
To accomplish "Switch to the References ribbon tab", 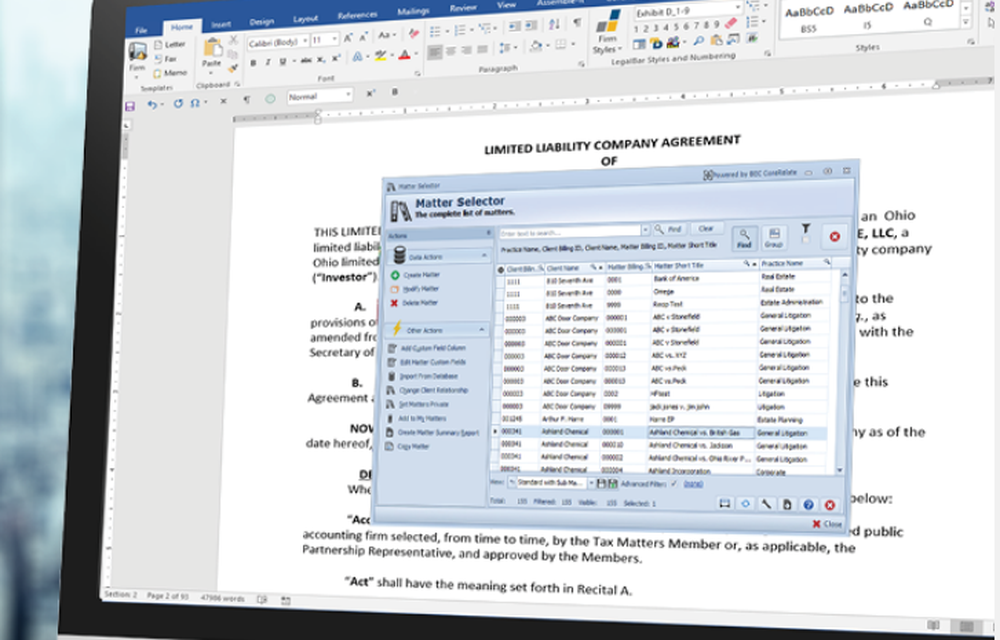I will pos(358,15).
